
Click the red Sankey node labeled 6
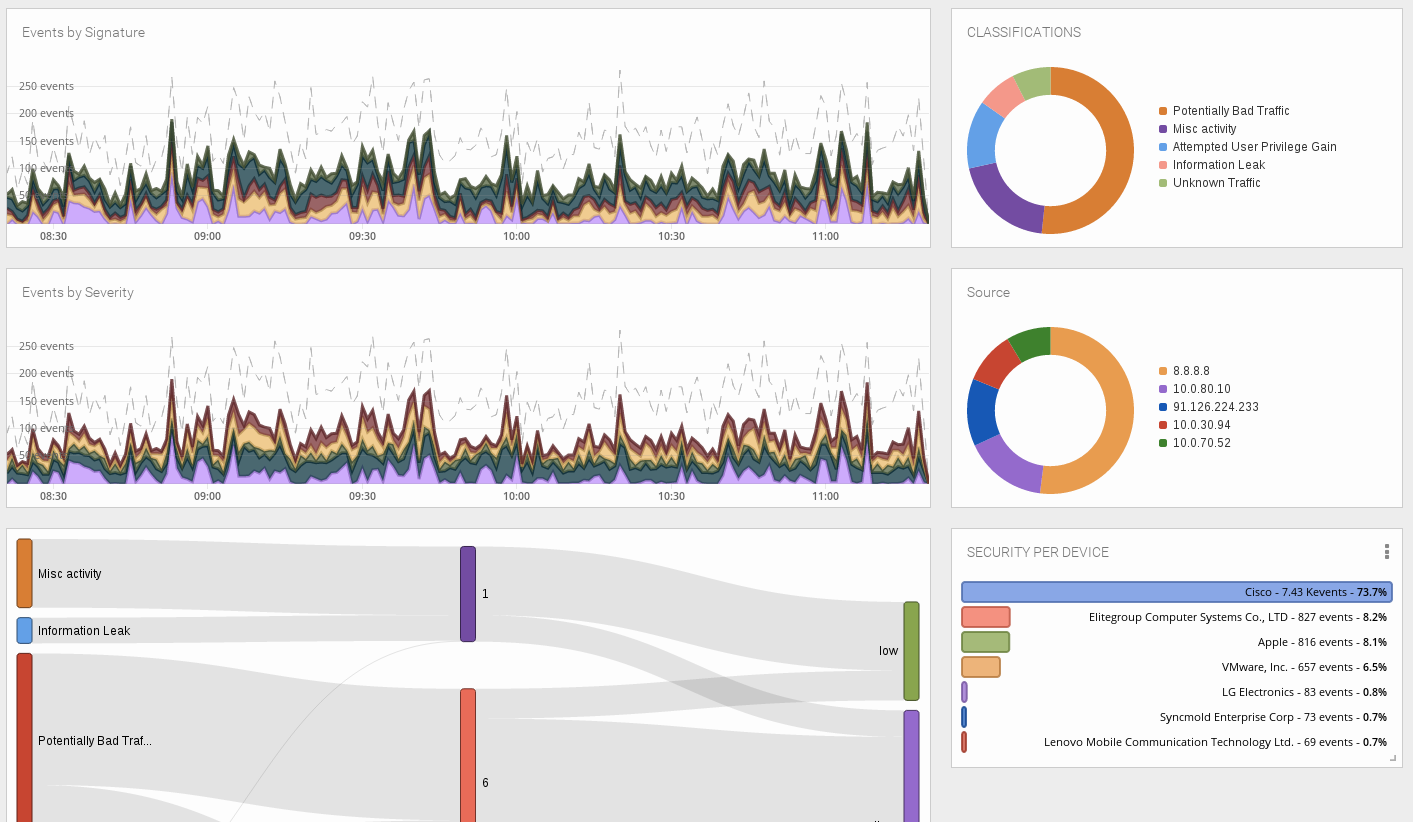(467, 755)
